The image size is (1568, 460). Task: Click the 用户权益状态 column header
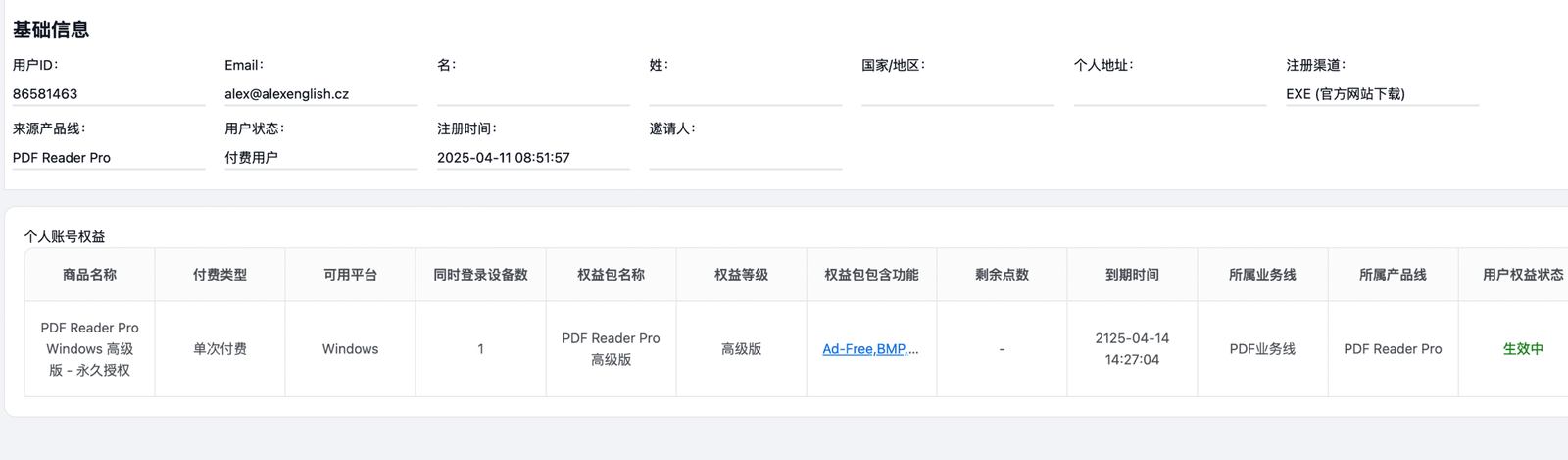(x=1523, y=275)
